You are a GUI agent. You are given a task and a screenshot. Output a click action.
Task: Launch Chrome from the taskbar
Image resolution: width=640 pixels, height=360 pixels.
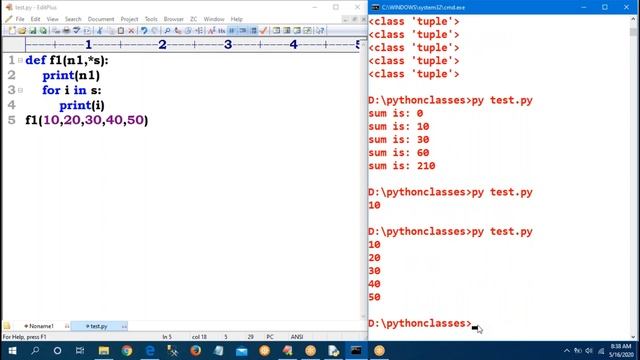[x=127, y=351]
